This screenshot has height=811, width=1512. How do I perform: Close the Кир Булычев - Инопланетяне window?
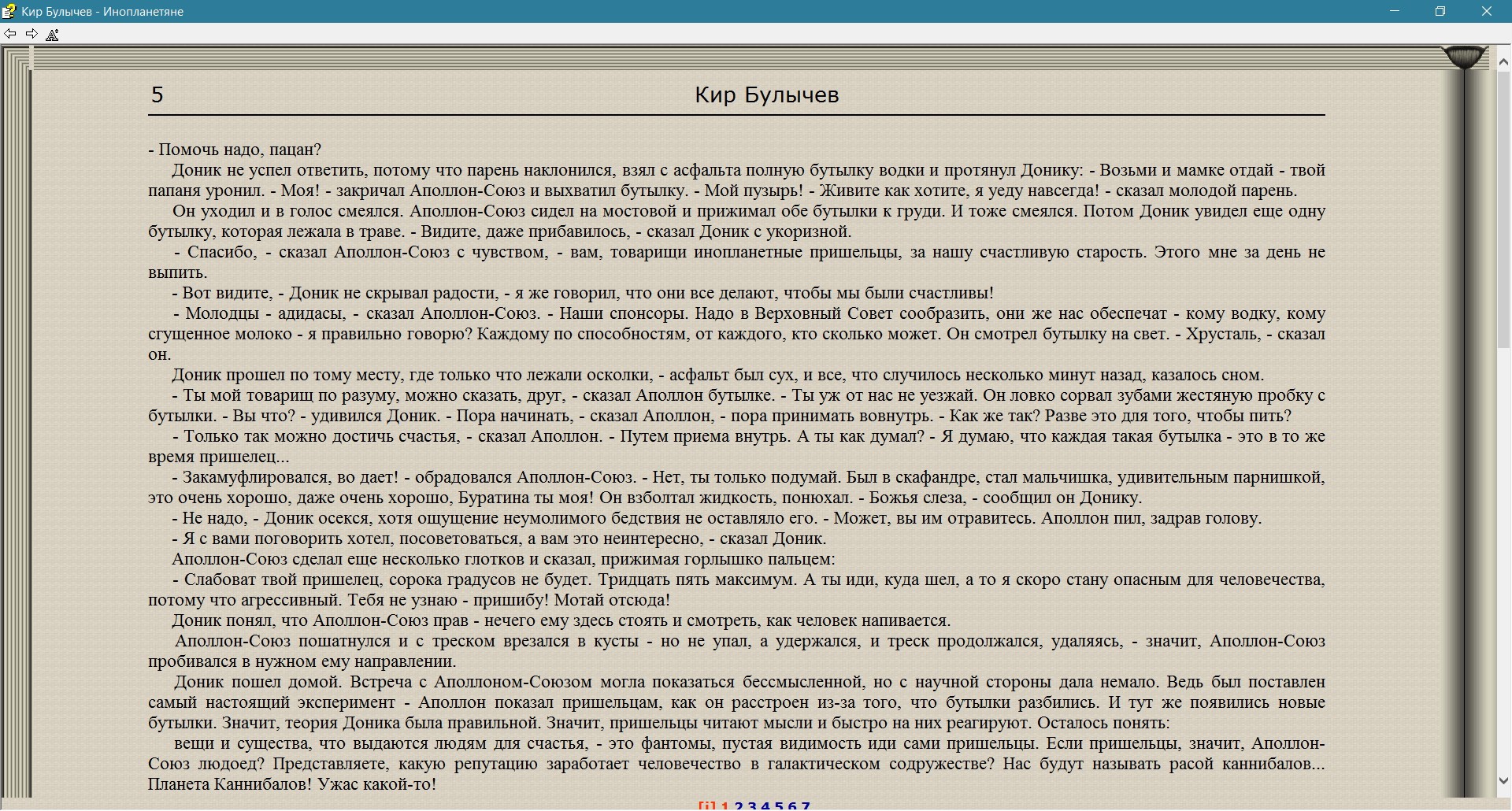click(1487, 11)
